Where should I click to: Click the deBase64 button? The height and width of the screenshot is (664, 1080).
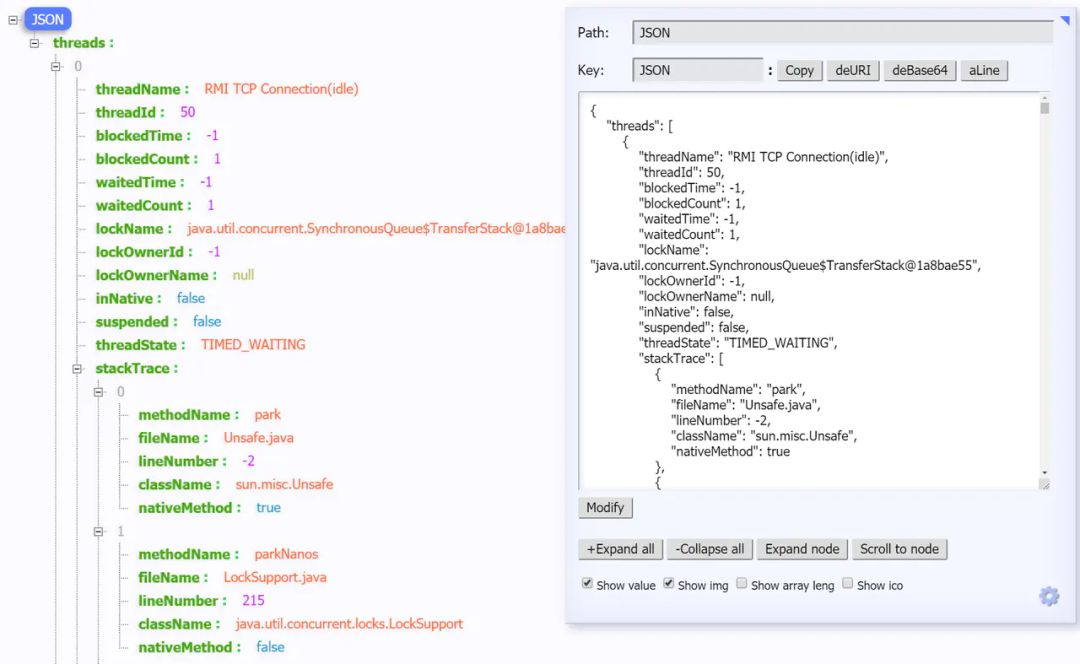point(919,70)
